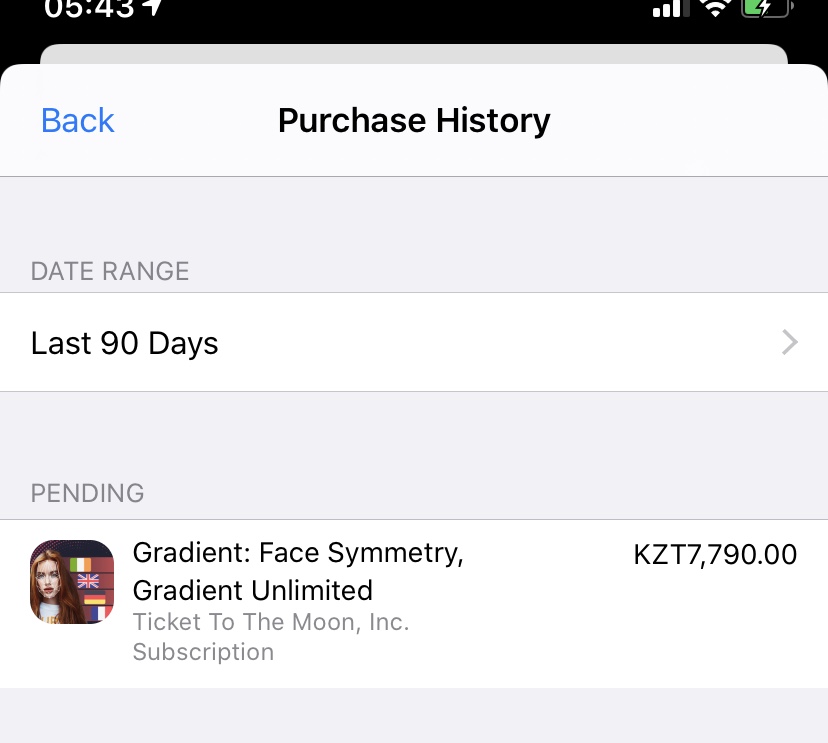This screenshot has width=828, height=743.
Task: Click the Purchase History title
Action: 414,121
